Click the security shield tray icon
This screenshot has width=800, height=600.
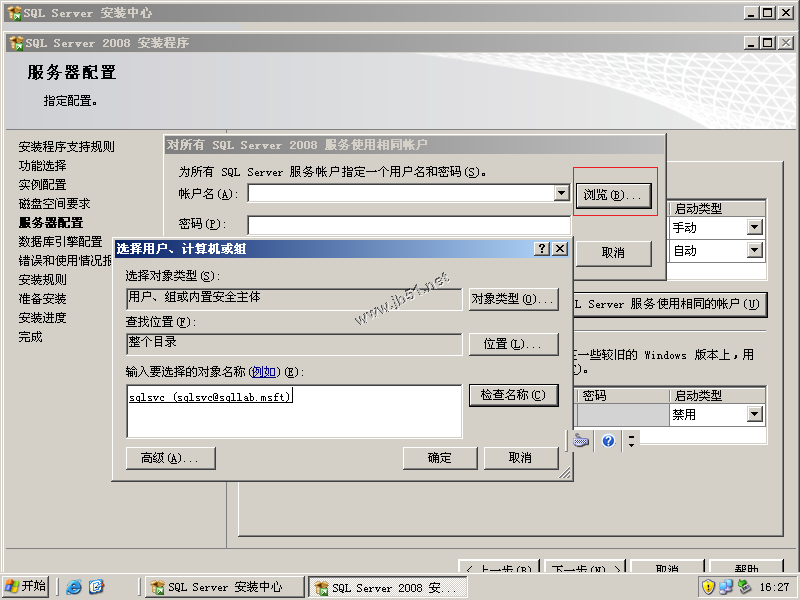[708, 587]
